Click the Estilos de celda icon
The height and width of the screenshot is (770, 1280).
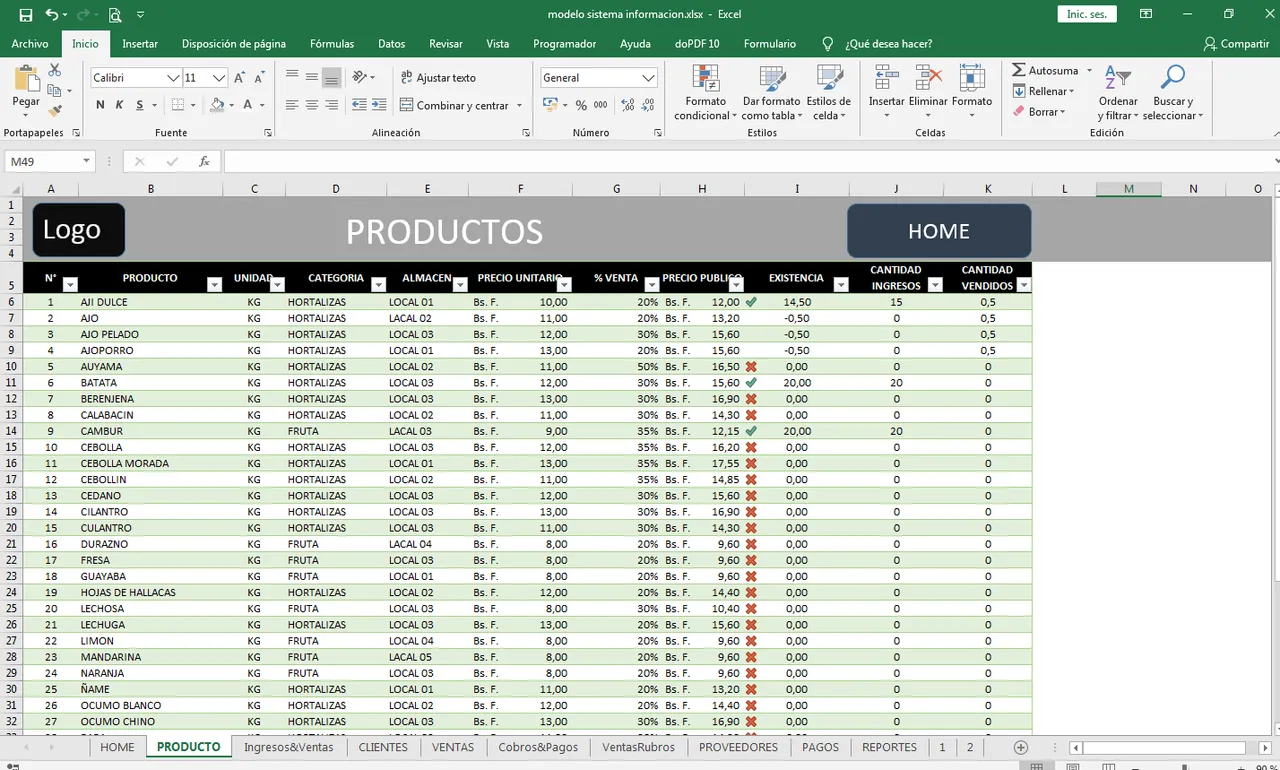point(828,78)
